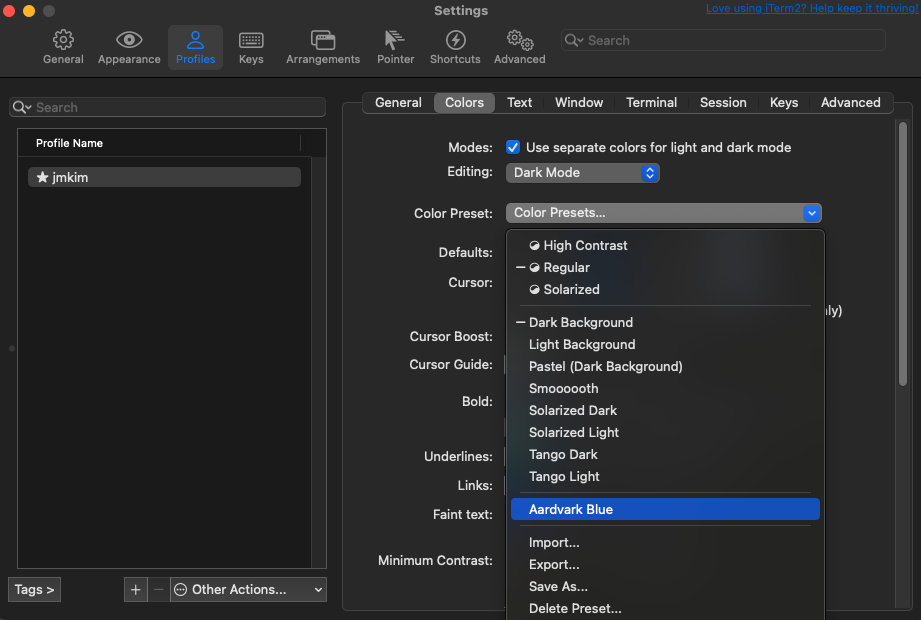Choose Export... from the presets menu
921x620 pixels.
(665, 564)
